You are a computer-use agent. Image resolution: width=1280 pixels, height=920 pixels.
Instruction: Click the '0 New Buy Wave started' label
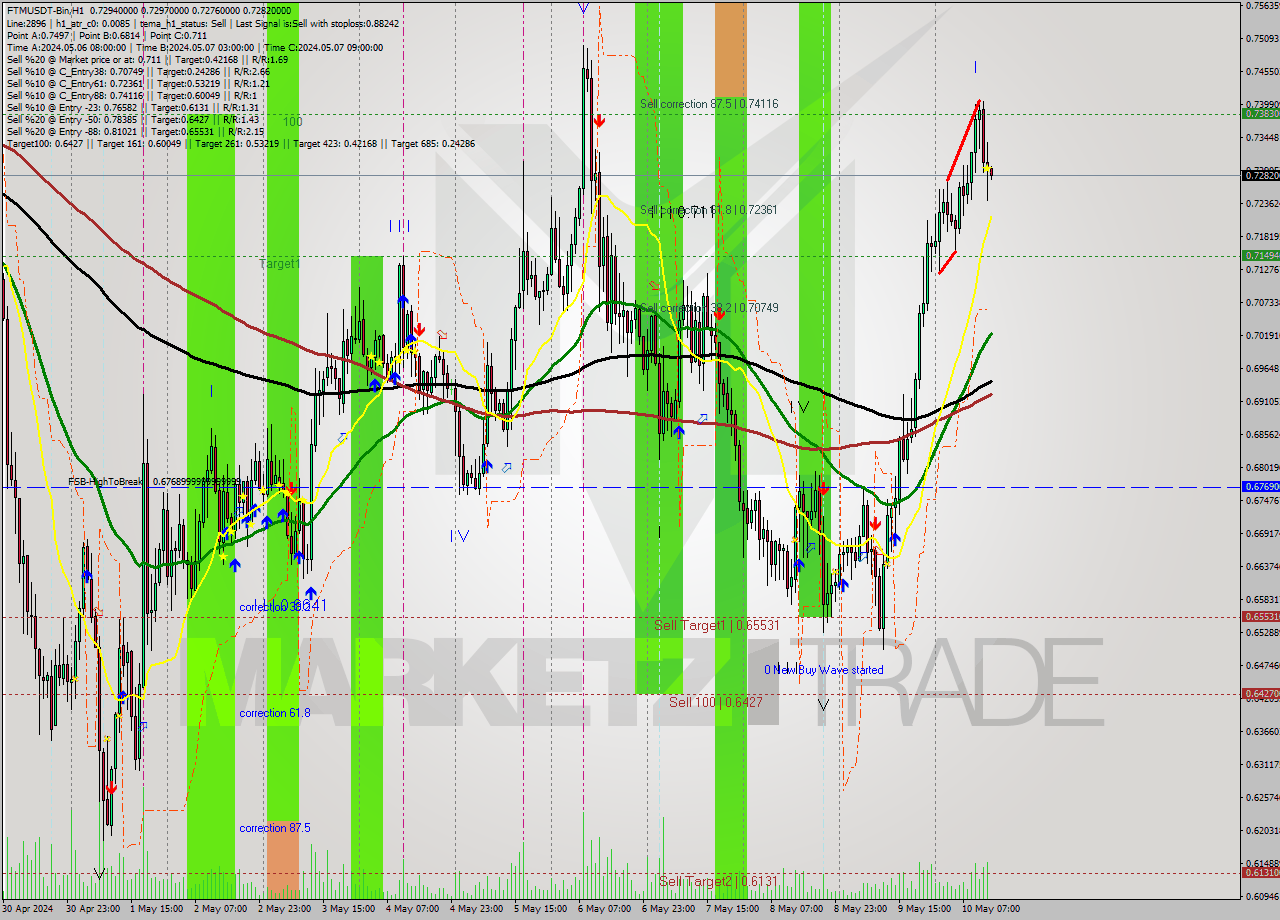tap(824, 670)
